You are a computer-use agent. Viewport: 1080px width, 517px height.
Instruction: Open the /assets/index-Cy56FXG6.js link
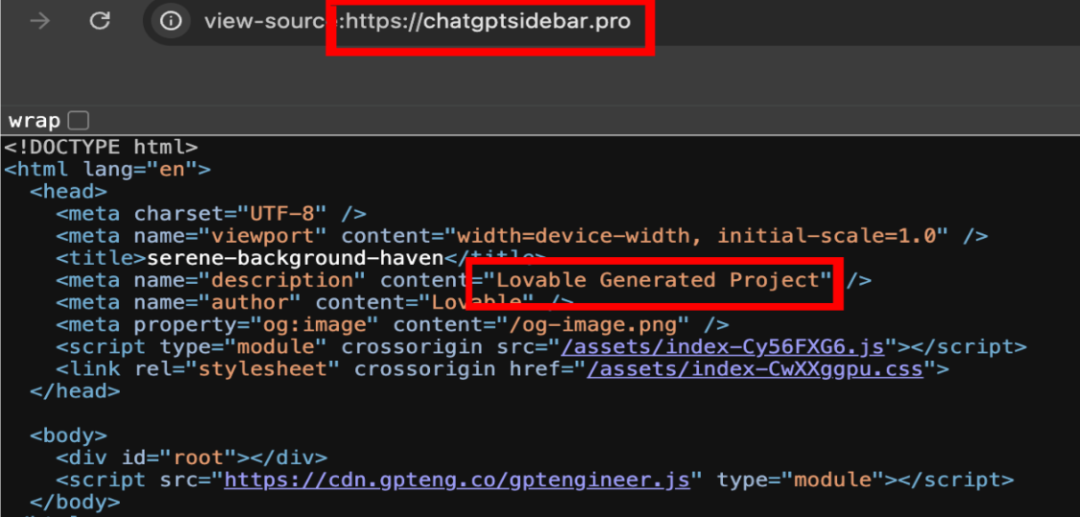pos(723,347)
